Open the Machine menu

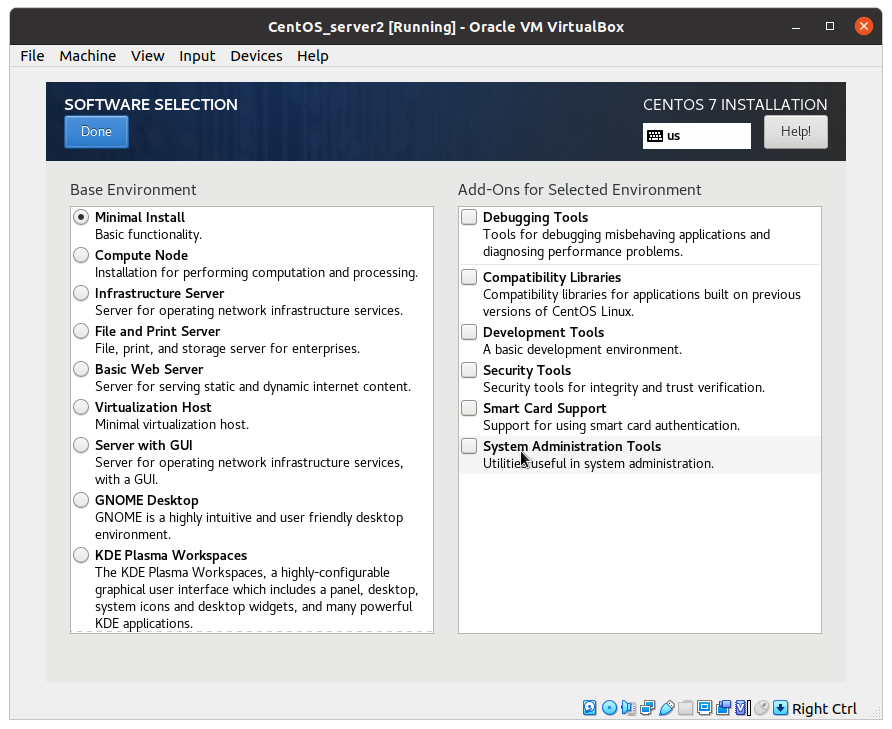(x=87, y=56)
